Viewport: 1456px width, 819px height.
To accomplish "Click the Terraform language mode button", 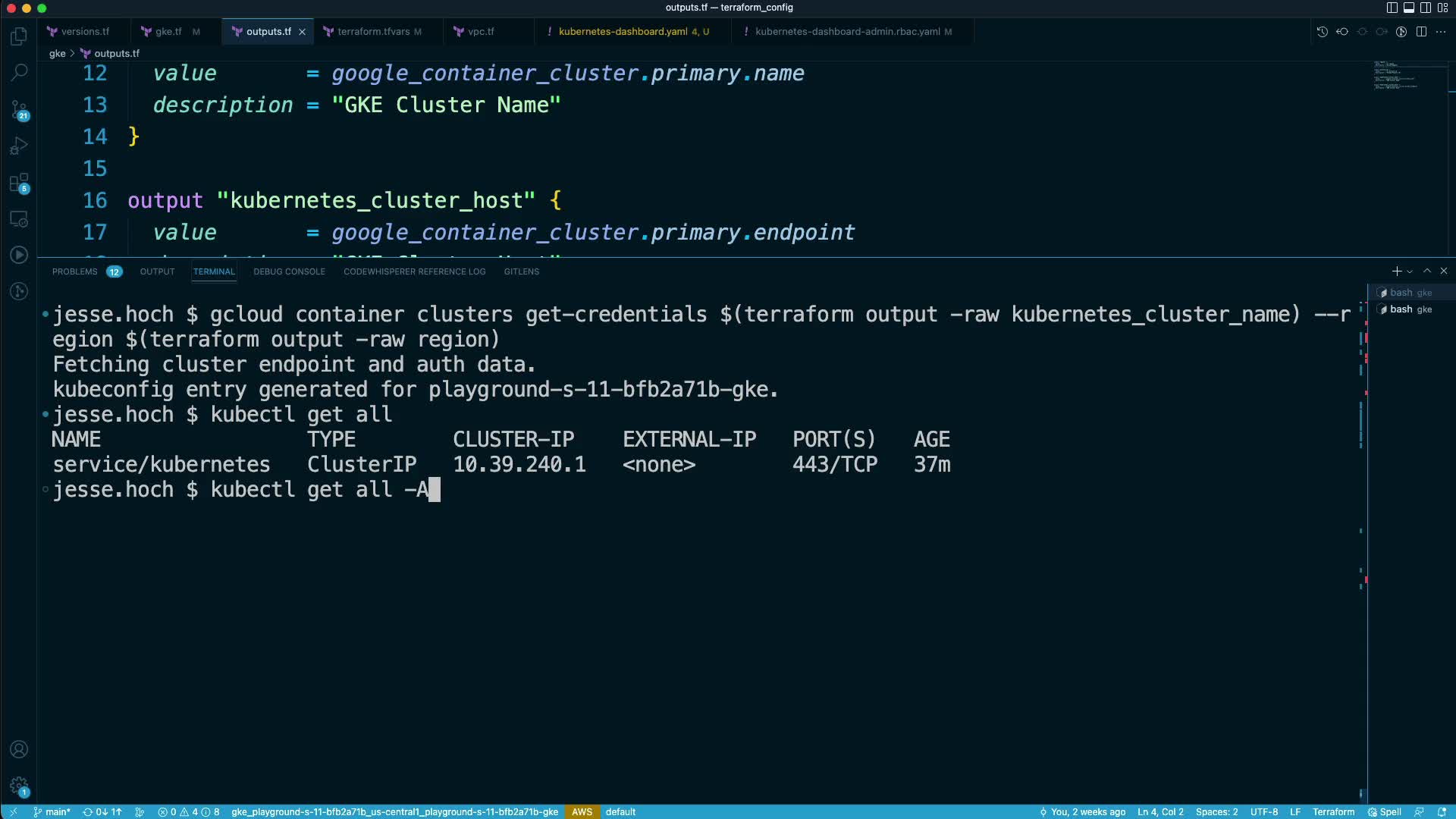I will [1333, 811].
